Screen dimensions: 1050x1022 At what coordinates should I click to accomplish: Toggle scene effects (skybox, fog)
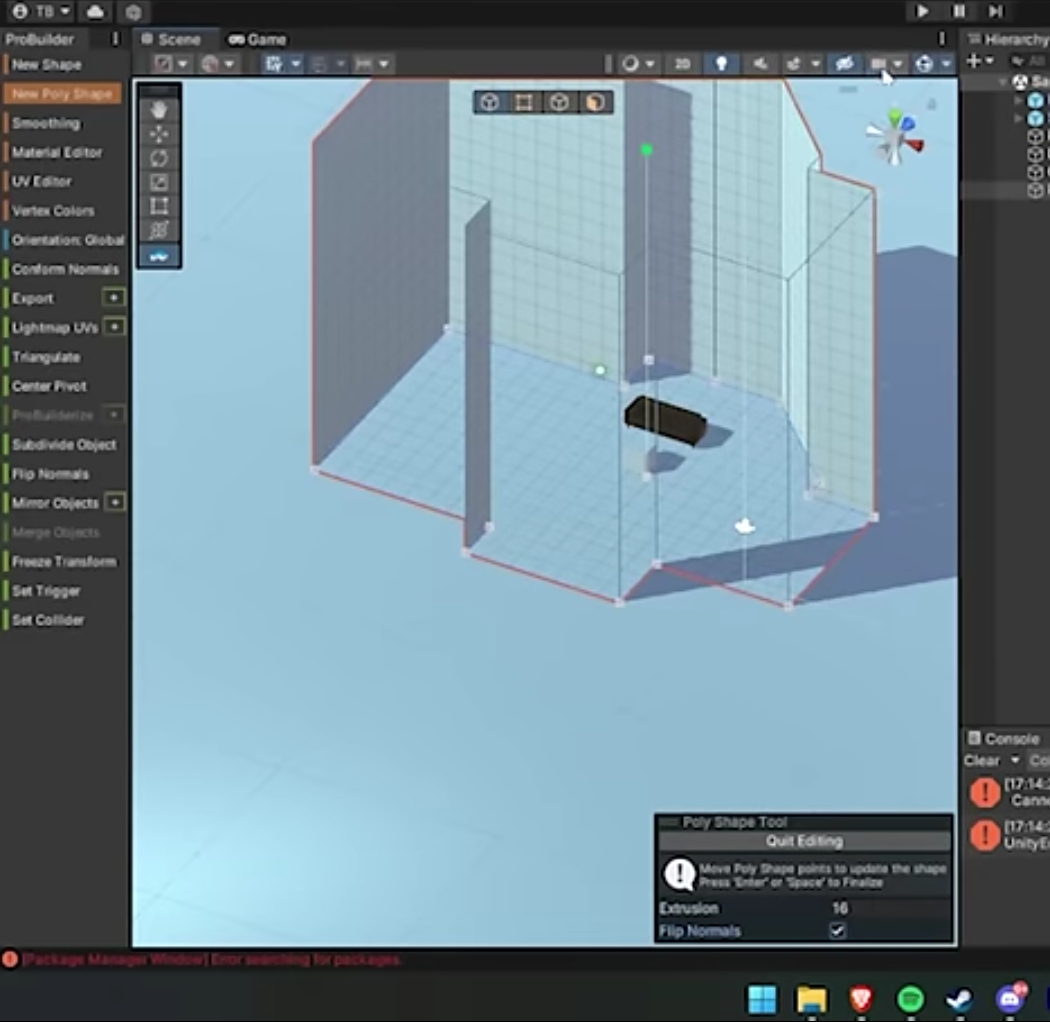pos(794,64)
